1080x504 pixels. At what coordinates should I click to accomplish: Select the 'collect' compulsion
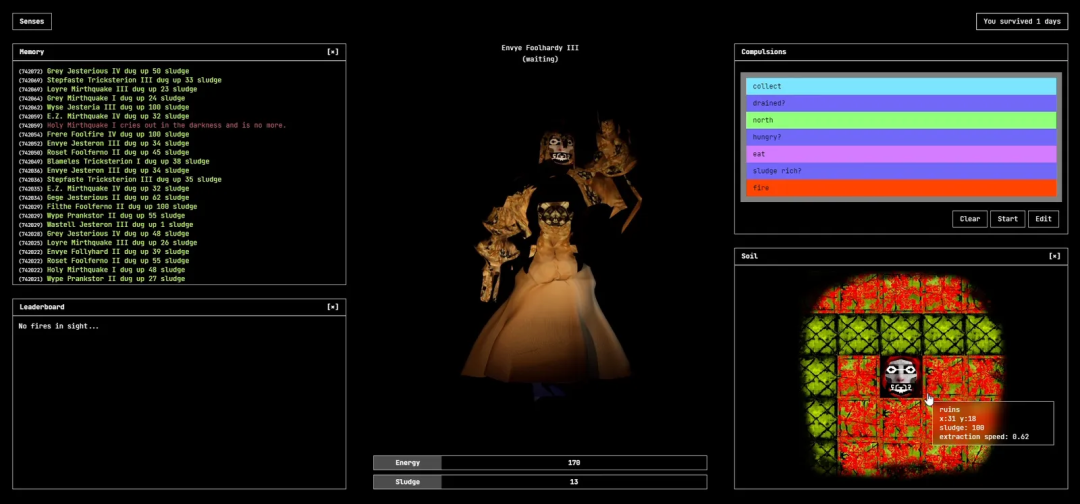(x=901, y=87)
